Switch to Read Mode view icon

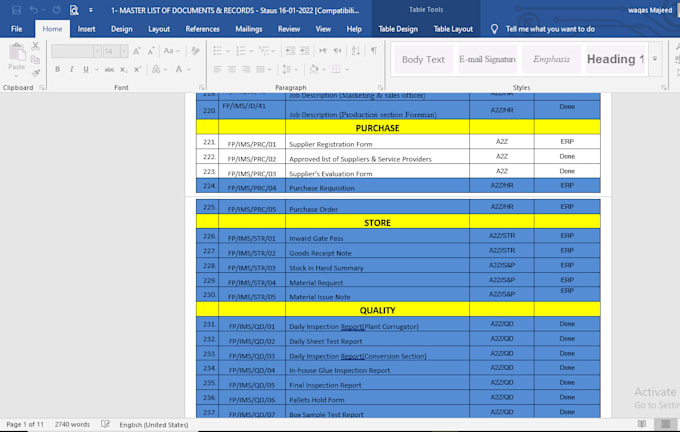642,424
